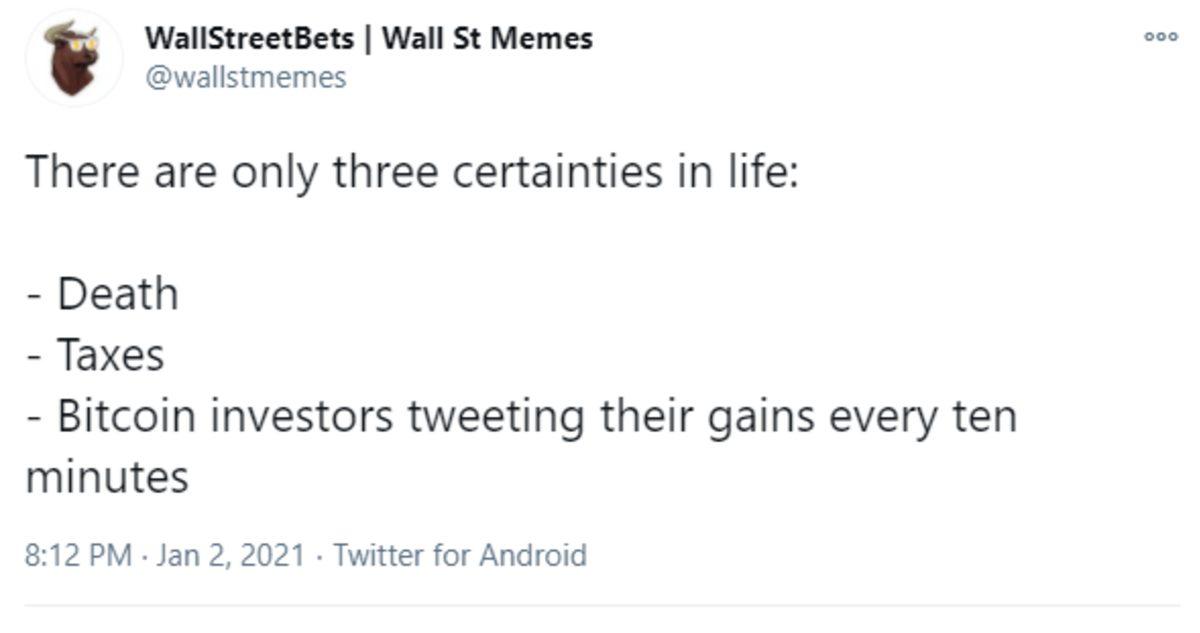Open the tweet's three-dot more options menu
The image size is (1200, 633).
[x=1162, y=36]
